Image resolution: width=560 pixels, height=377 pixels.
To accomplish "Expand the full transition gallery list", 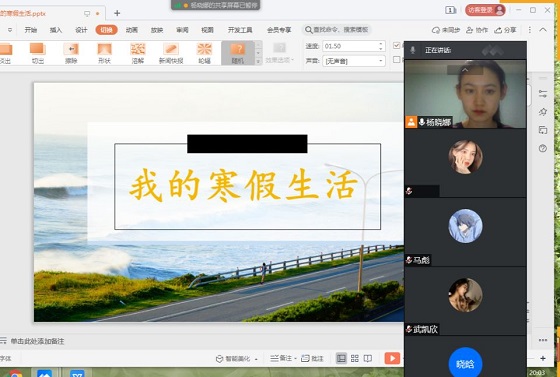I will coord(258,61).
